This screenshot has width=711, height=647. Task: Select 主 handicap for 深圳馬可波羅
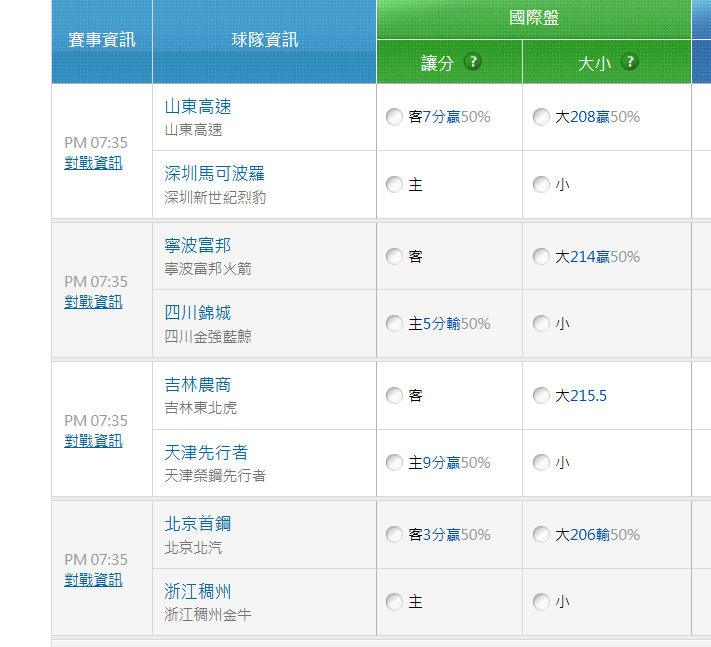[394, 185]
